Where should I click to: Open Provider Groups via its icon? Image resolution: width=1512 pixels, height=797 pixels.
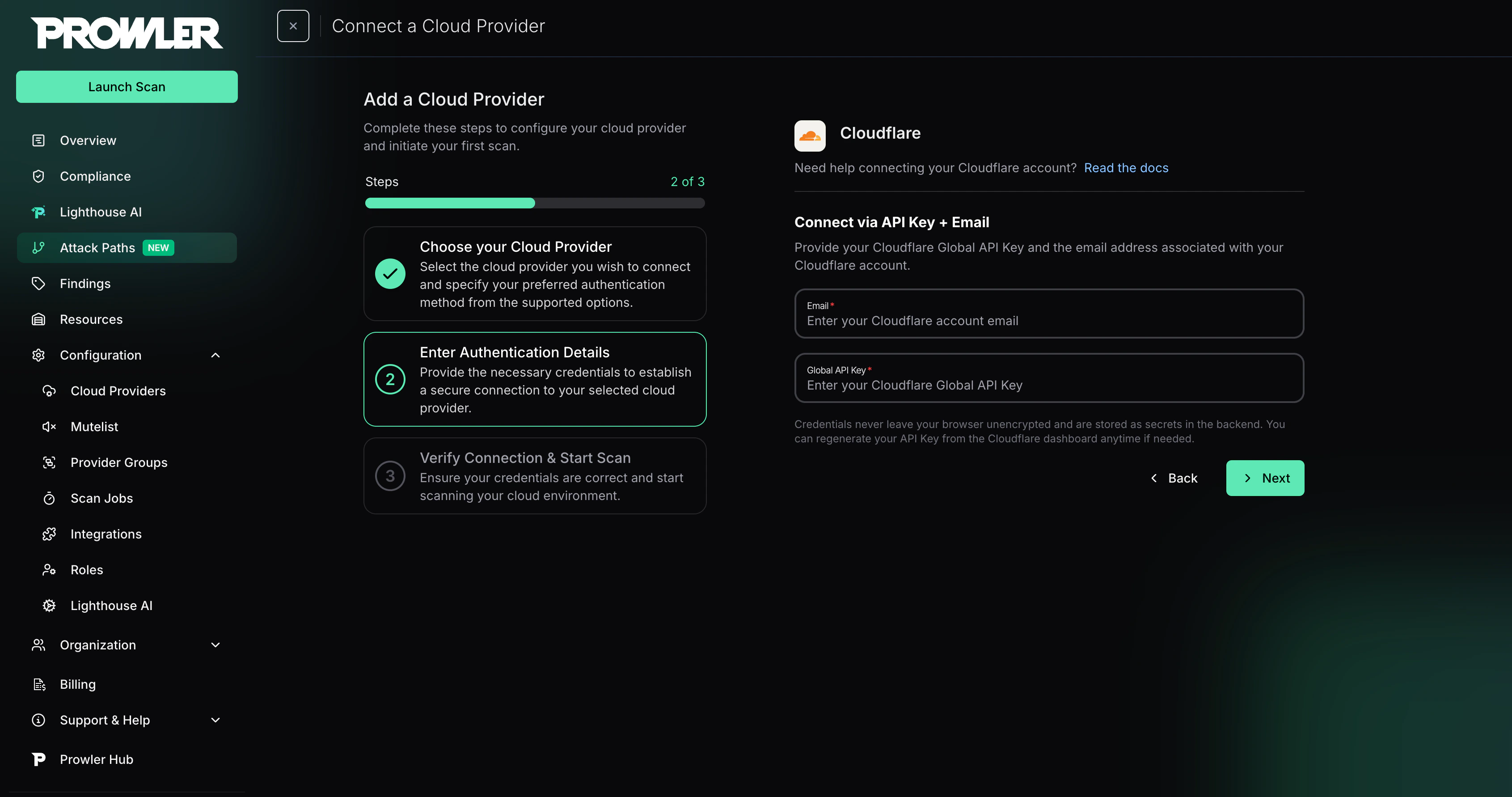pyautogui.click(x=49, y=462)
